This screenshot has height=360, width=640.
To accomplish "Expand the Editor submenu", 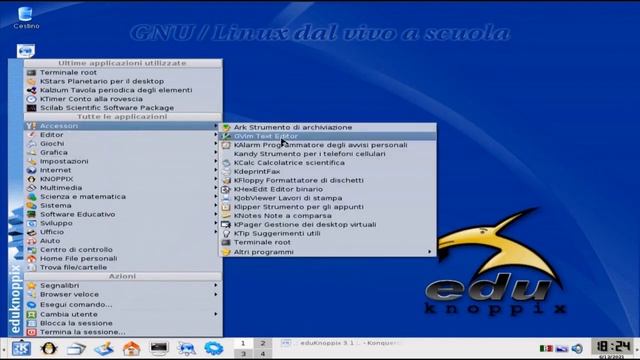I will [123, 135].
